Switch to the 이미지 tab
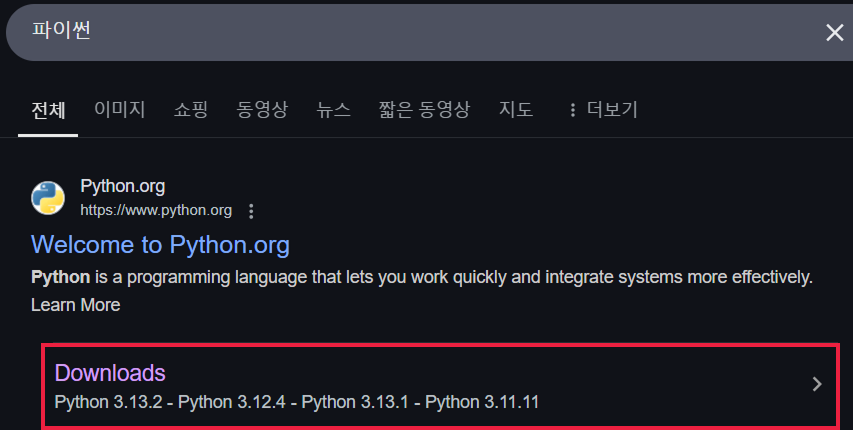 120,110
